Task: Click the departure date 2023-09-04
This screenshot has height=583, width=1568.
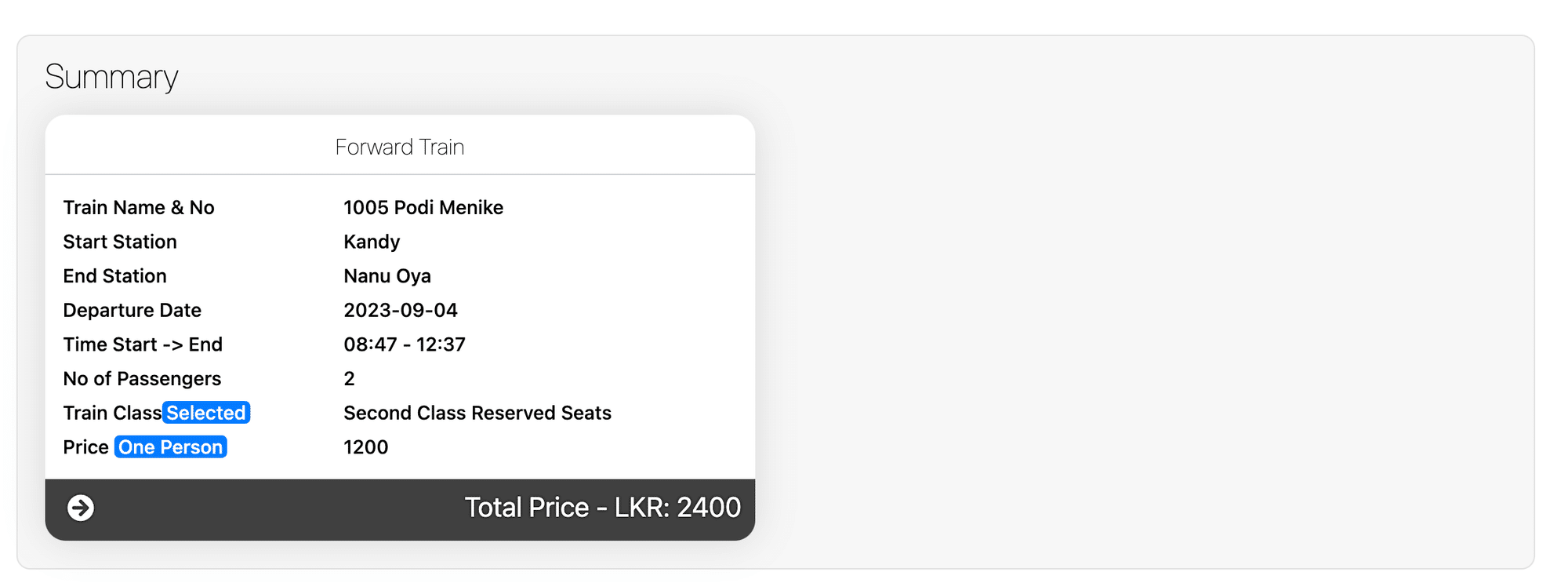Action: (x=401, y=310)
